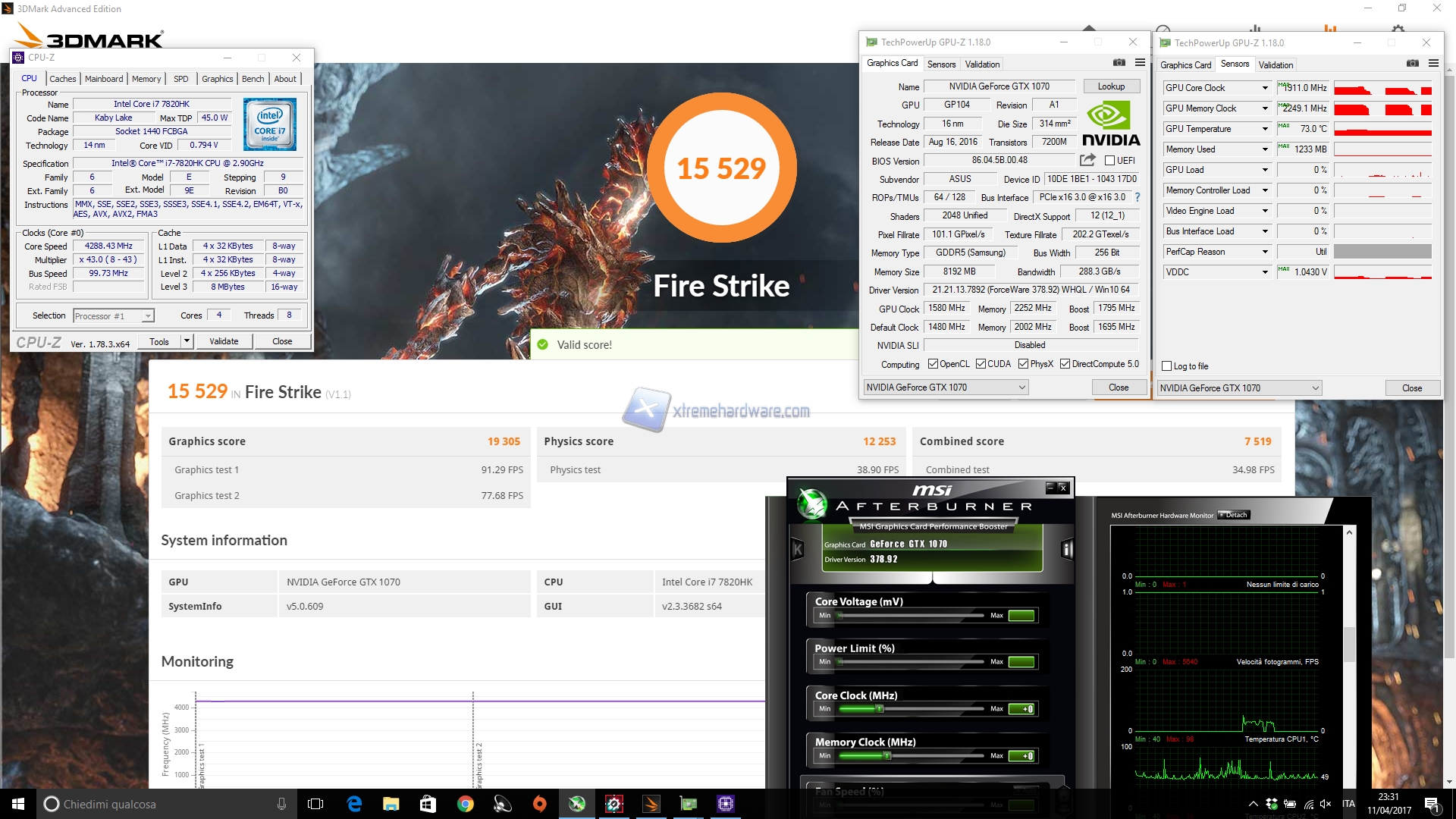Click the GPU-Z screenshot camera icon
This screenshot has width=1456, height=819.
[x=1119, y=63]
